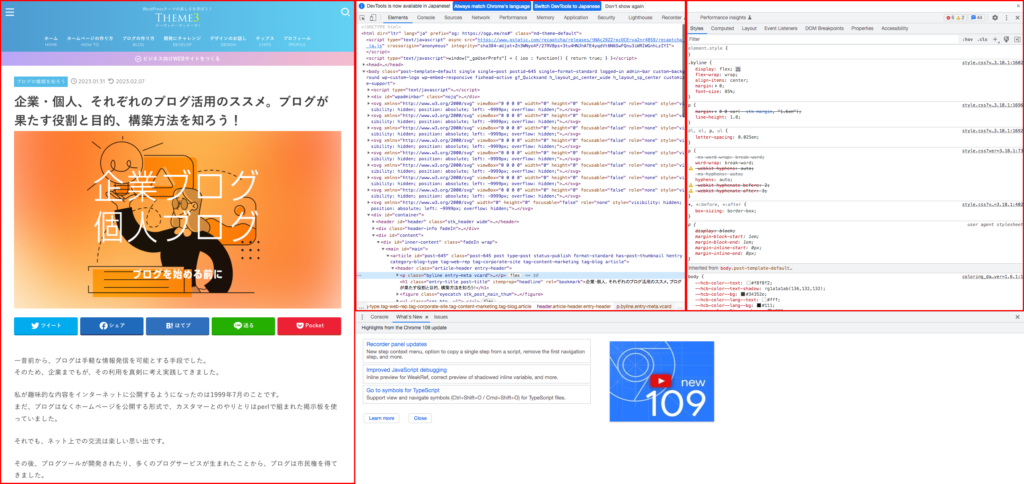Viewport: 1024px width, 484px height.
Task: Close the DevTools language notification bar
Action: pyautogui.click(x=1017, y=6)
